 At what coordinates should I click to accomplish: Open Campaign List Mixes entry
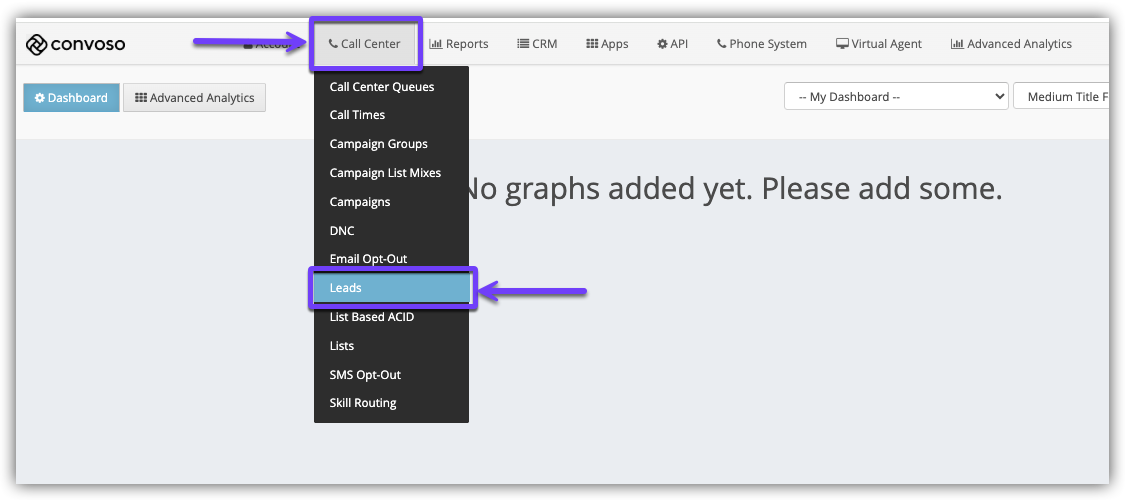click(385, 173)
